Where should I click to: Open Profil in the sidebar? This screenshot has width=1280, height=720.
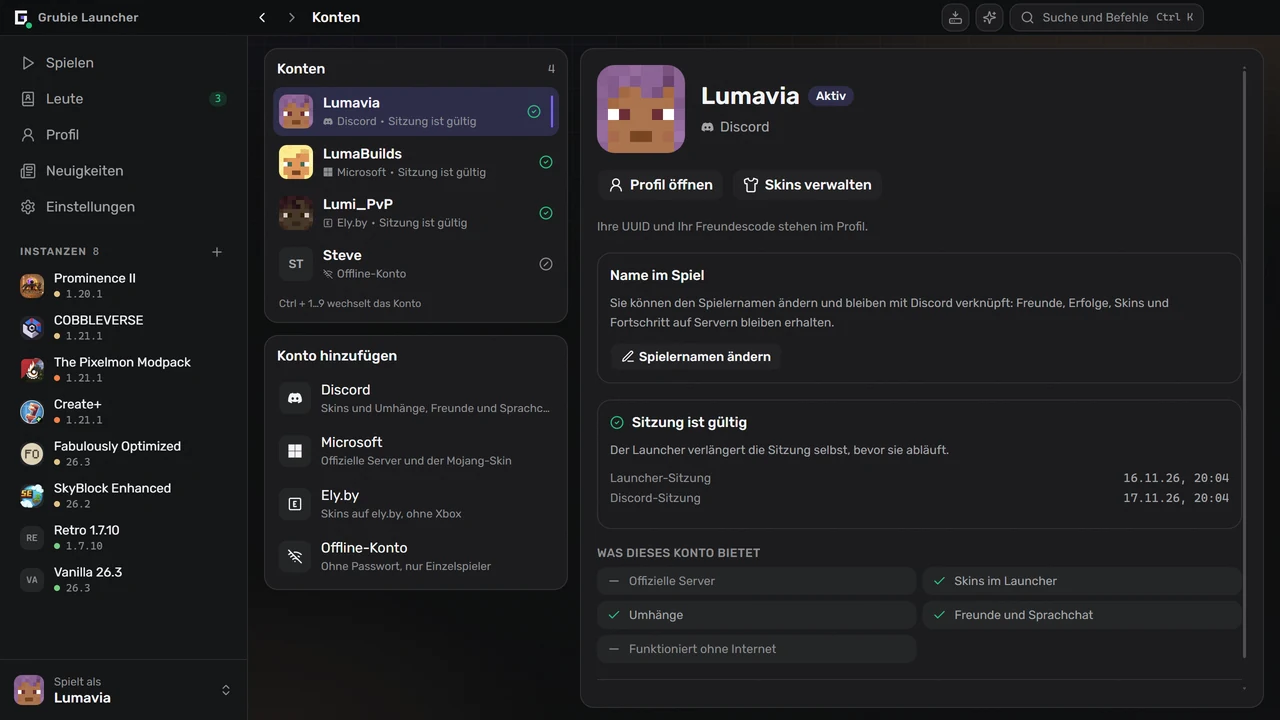tap(123, 135)
